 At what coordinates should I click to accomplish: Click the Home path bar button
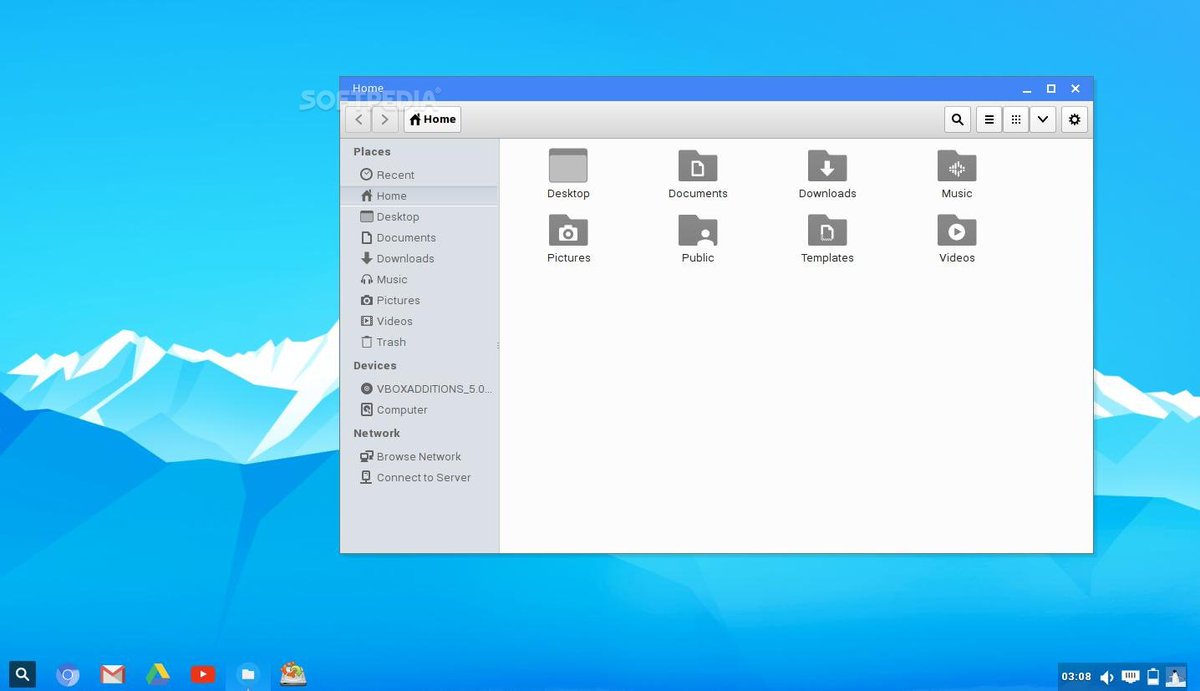click(432, 119)
